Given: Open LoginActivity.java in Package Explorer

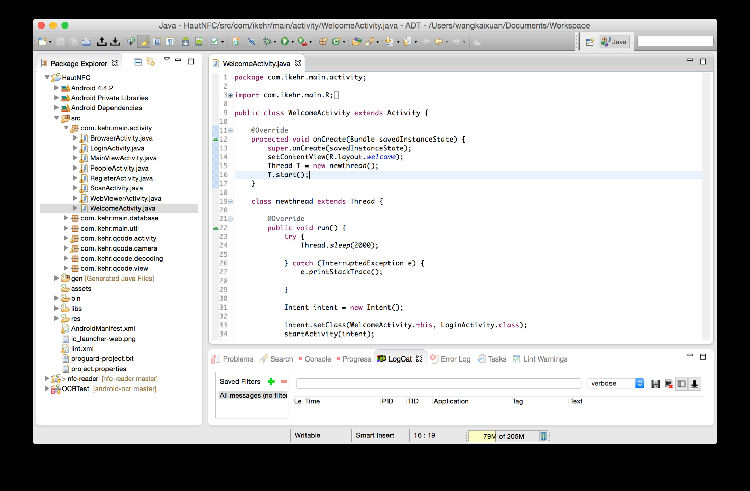Looking at the screenshot, I should pyautogui.click(x=117, y=148).
